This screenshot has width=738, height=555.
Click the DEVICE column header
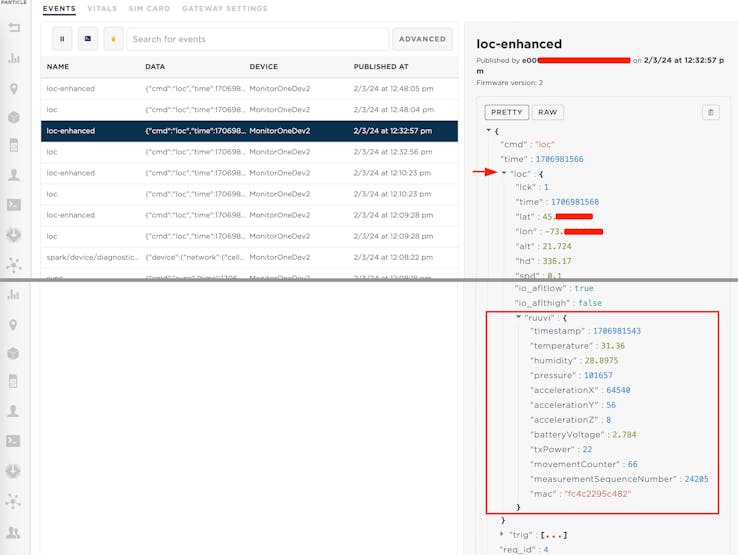pyautogui.click(x=264, y=67)
